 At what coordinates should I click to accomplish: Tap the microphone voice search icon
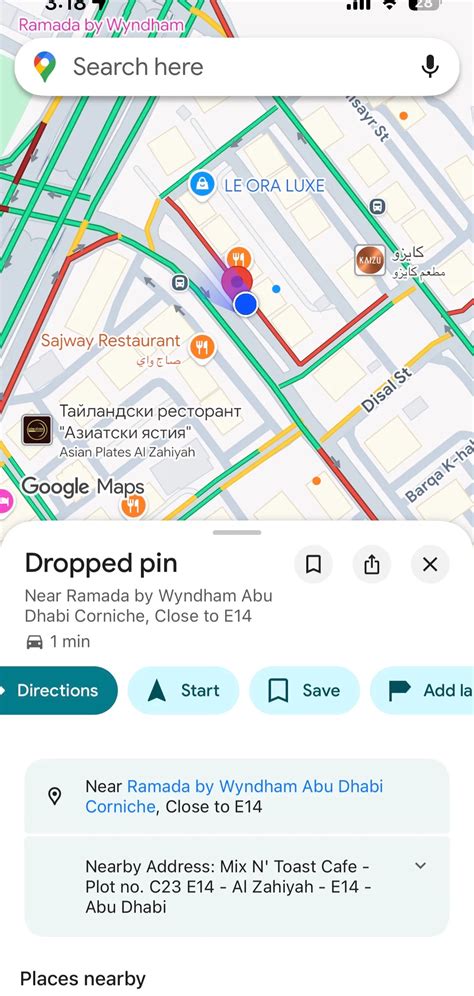pyautogui.click(x=431, y=66)
